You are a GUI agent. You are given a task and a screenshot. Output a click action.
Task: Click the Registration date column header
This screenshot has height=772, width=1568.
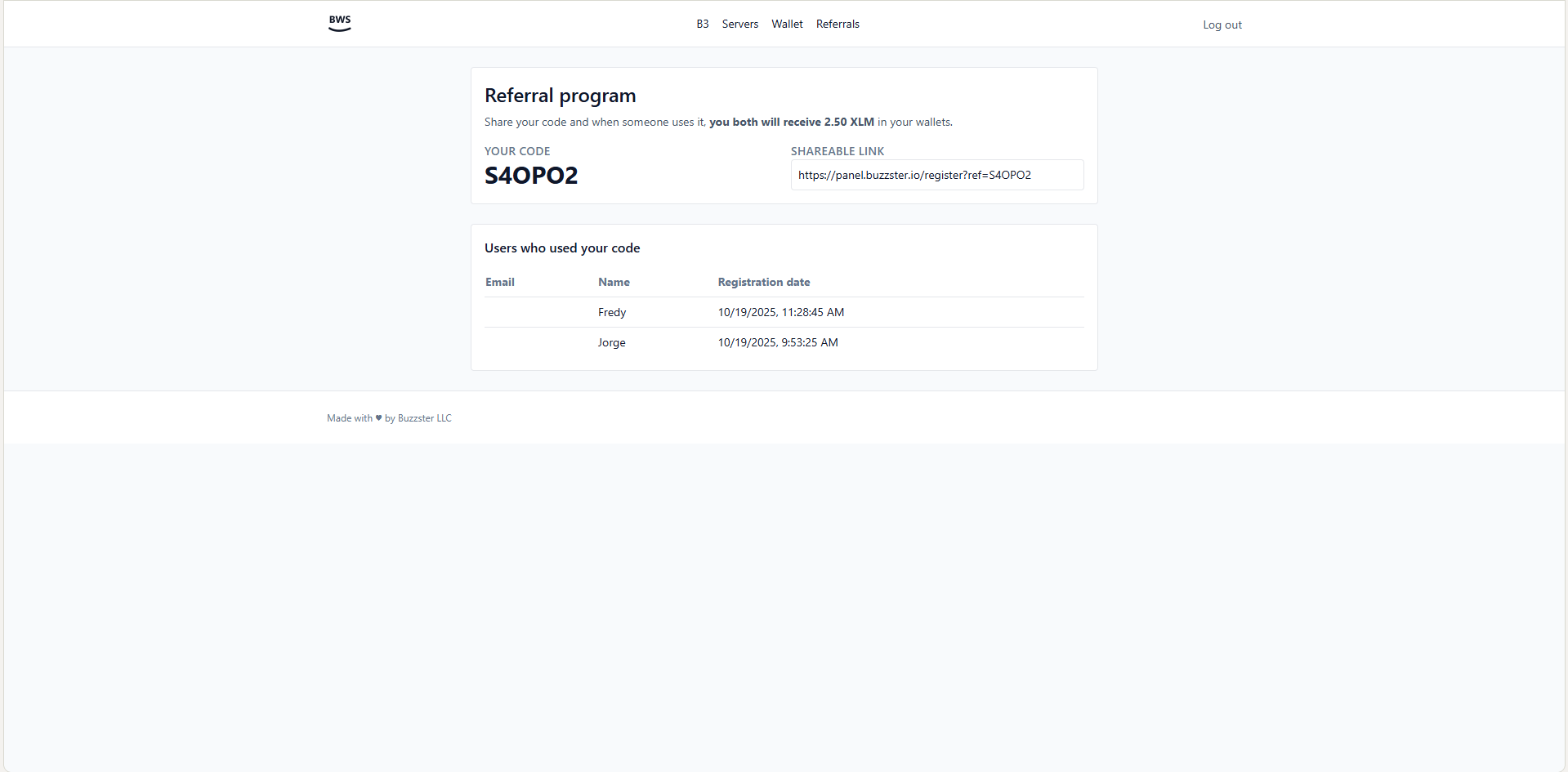pos(763,282)
